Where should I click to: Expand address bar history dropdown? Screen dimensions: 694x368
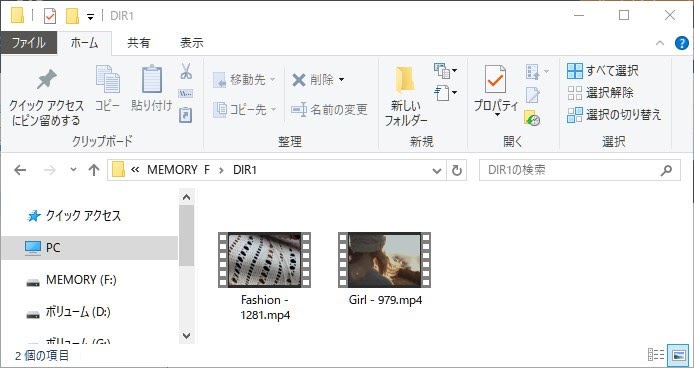(437, 170)
